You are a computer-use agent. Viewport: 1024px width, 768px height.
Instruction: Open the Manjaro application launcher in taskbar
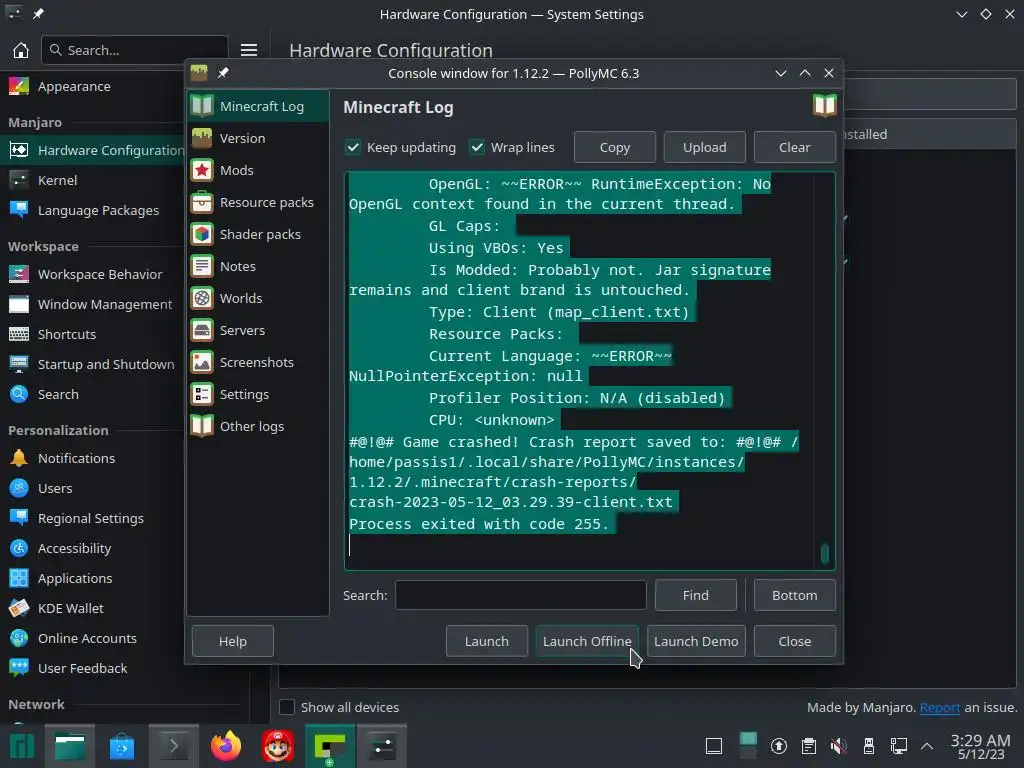click(21, 746)
